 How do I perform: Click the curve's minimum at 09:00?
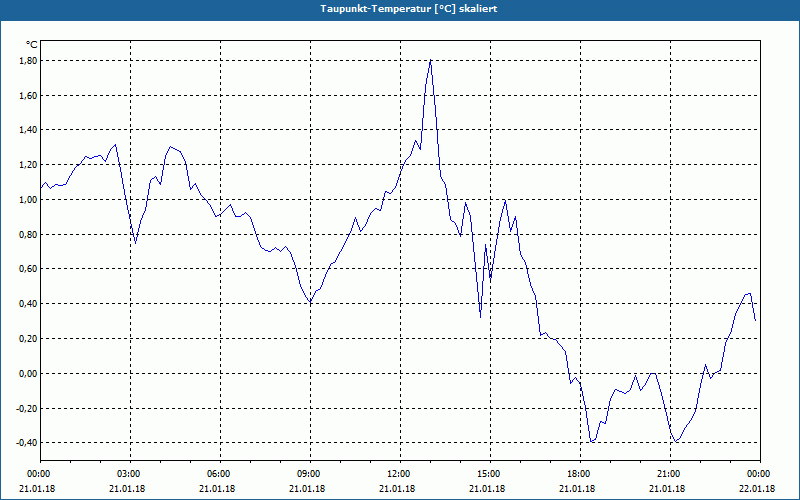click(310, 303)
